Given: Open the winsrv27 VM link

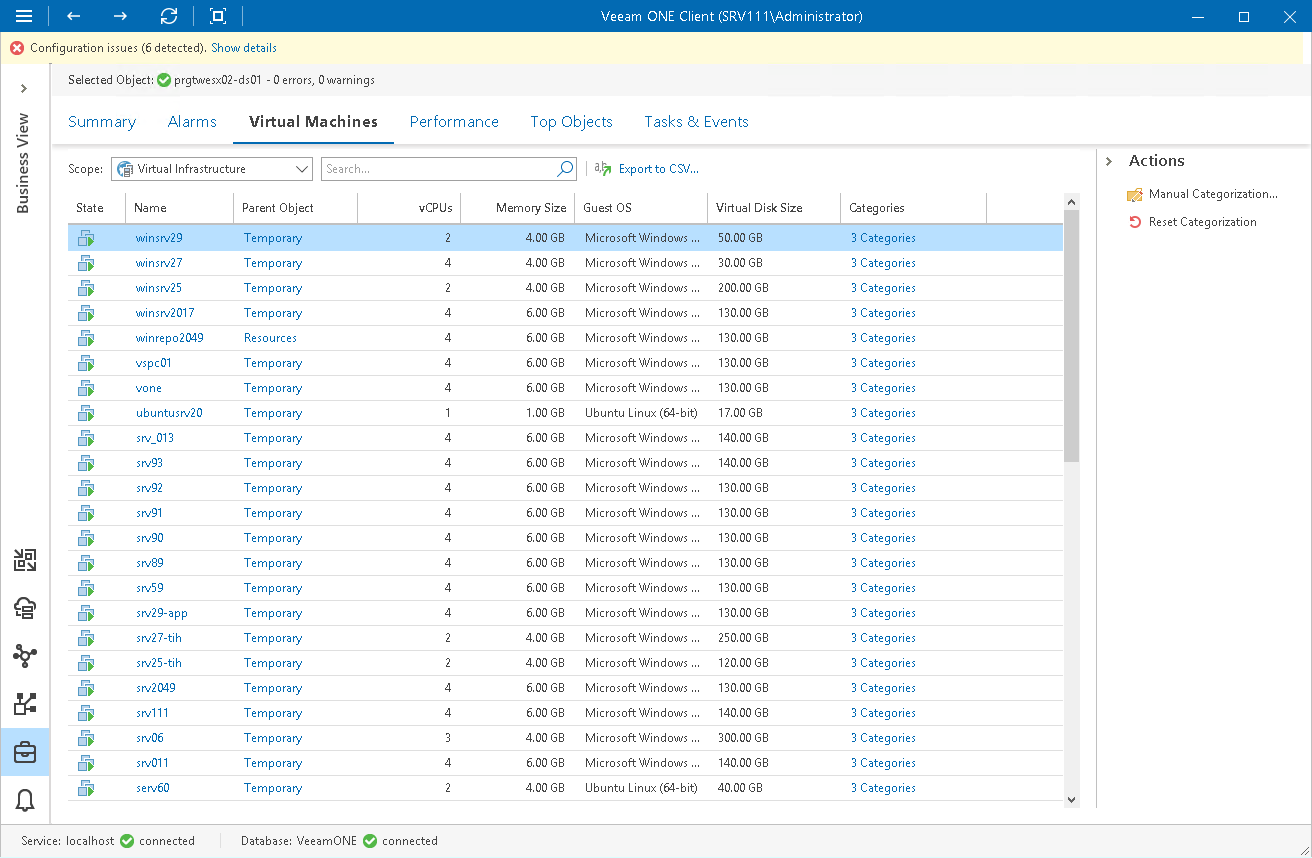Looking at the screenshot, I should 159,263.
